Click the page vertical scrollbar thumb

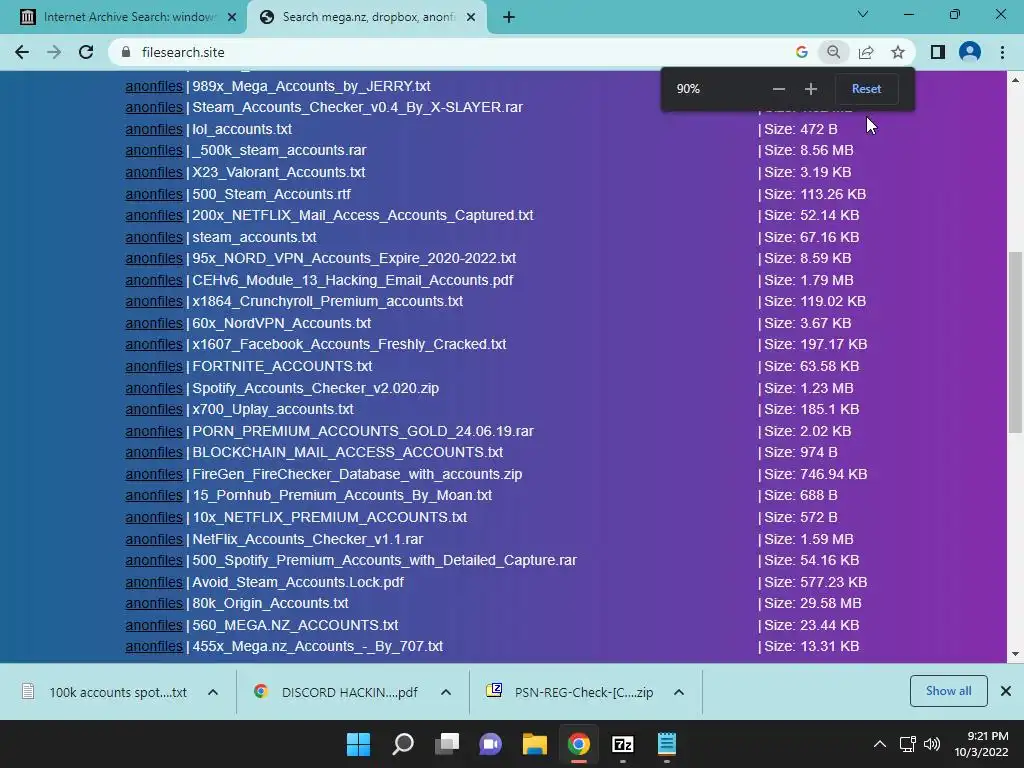1015,342
